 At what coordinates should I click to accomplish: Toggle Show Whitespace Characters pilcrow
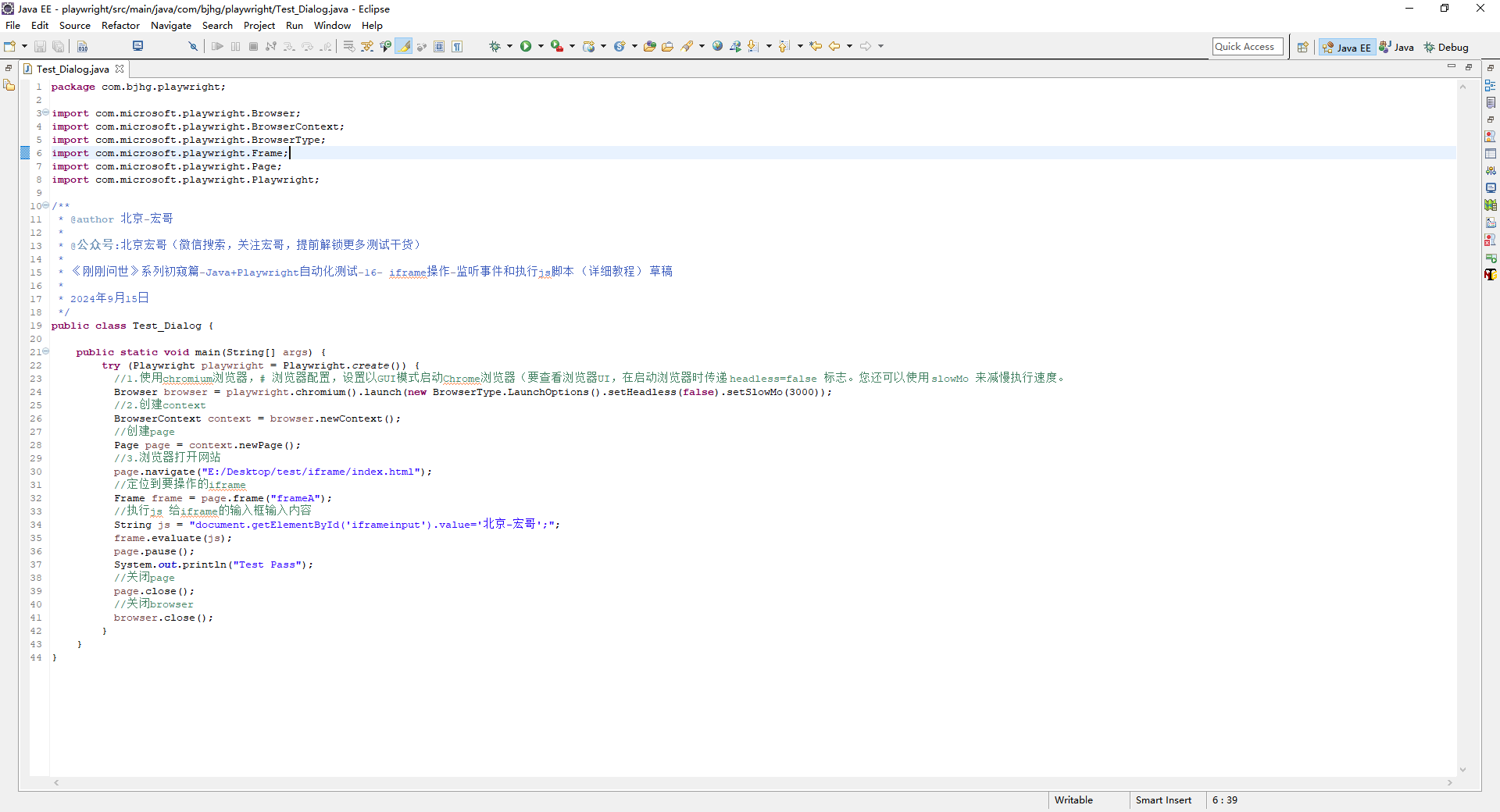pyautogui.click(x=457, y=47)
